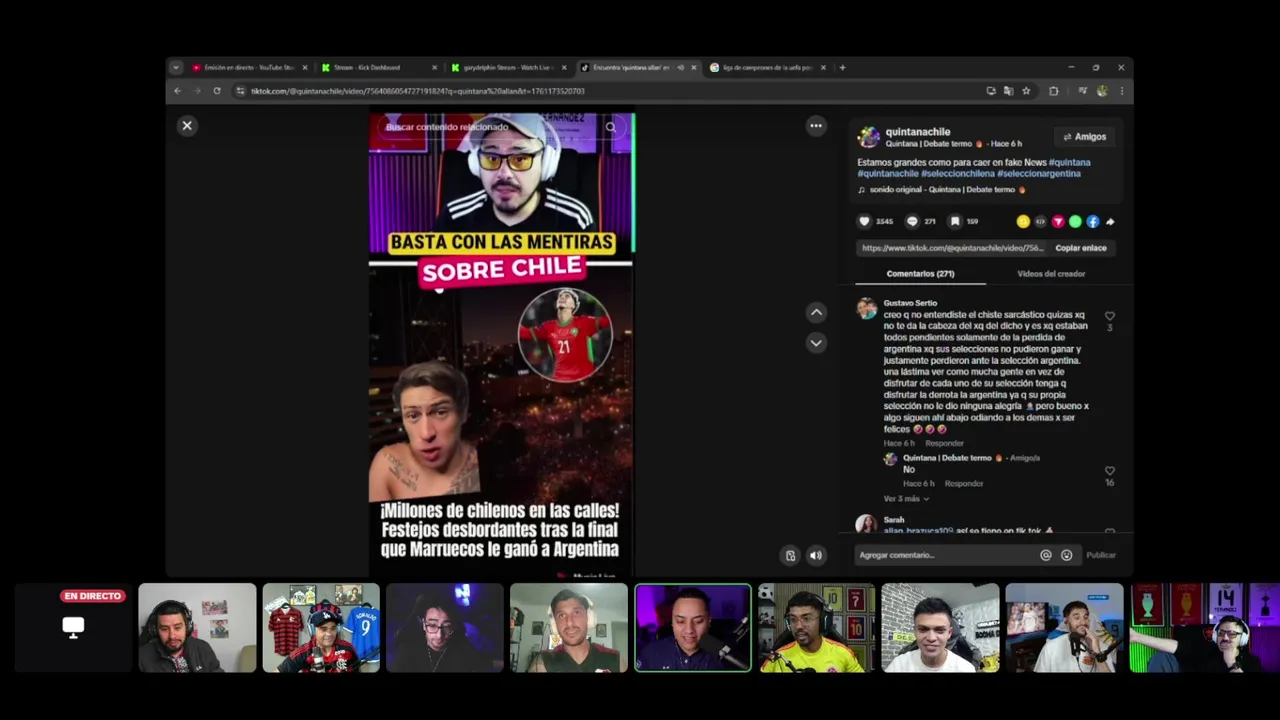
Task: Share via the green WhatsApp icon
Action: [x=1075, y=221]
